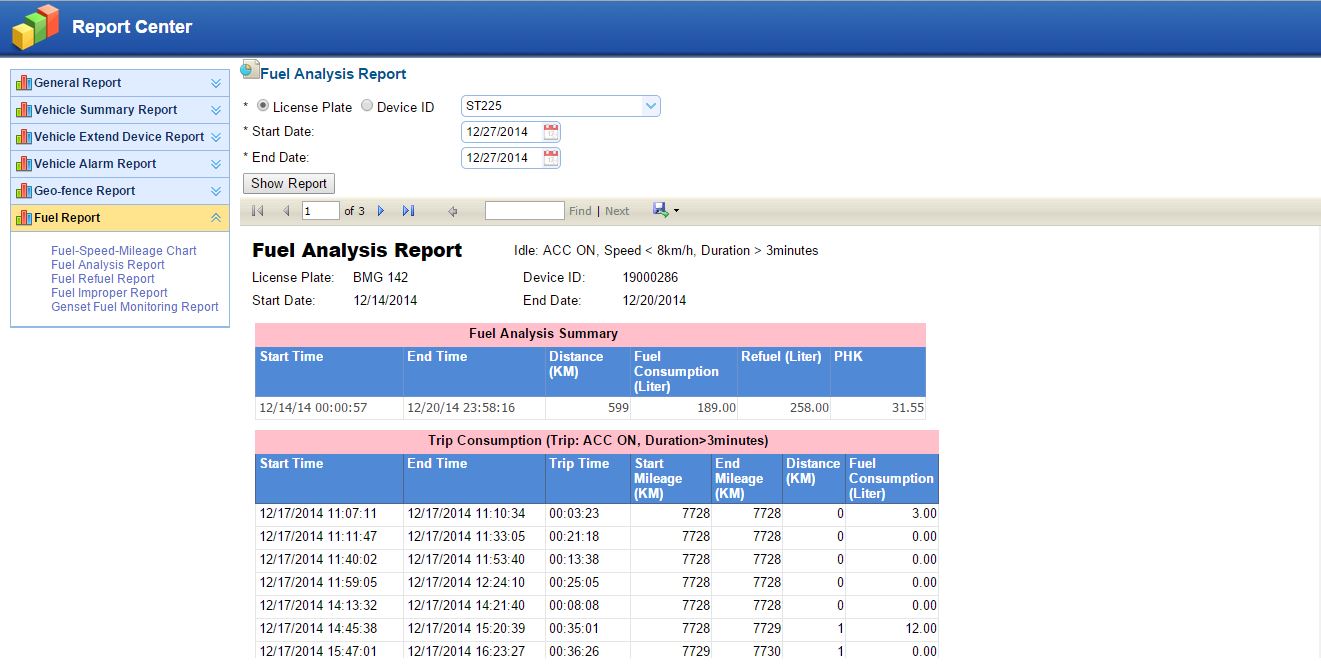Click the trip time cell 00:25:05
This screenshot has height=666, width=1321.
point(574,583)
